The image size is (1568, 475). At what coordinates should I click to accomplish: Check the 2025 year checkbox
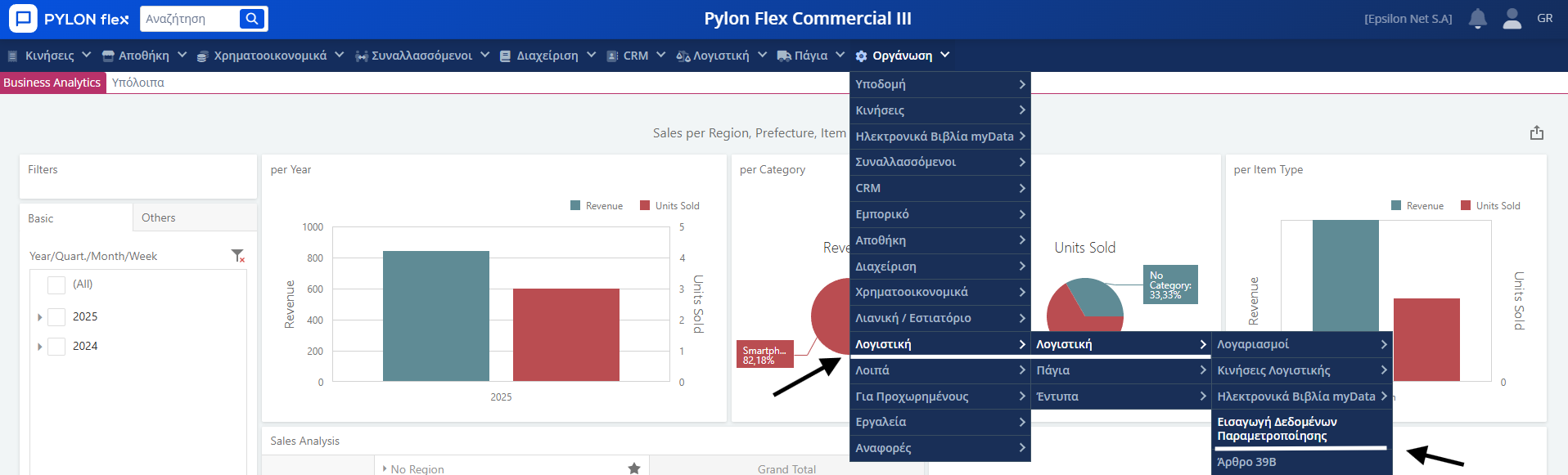pyautogui.click(x=56, y=317)
